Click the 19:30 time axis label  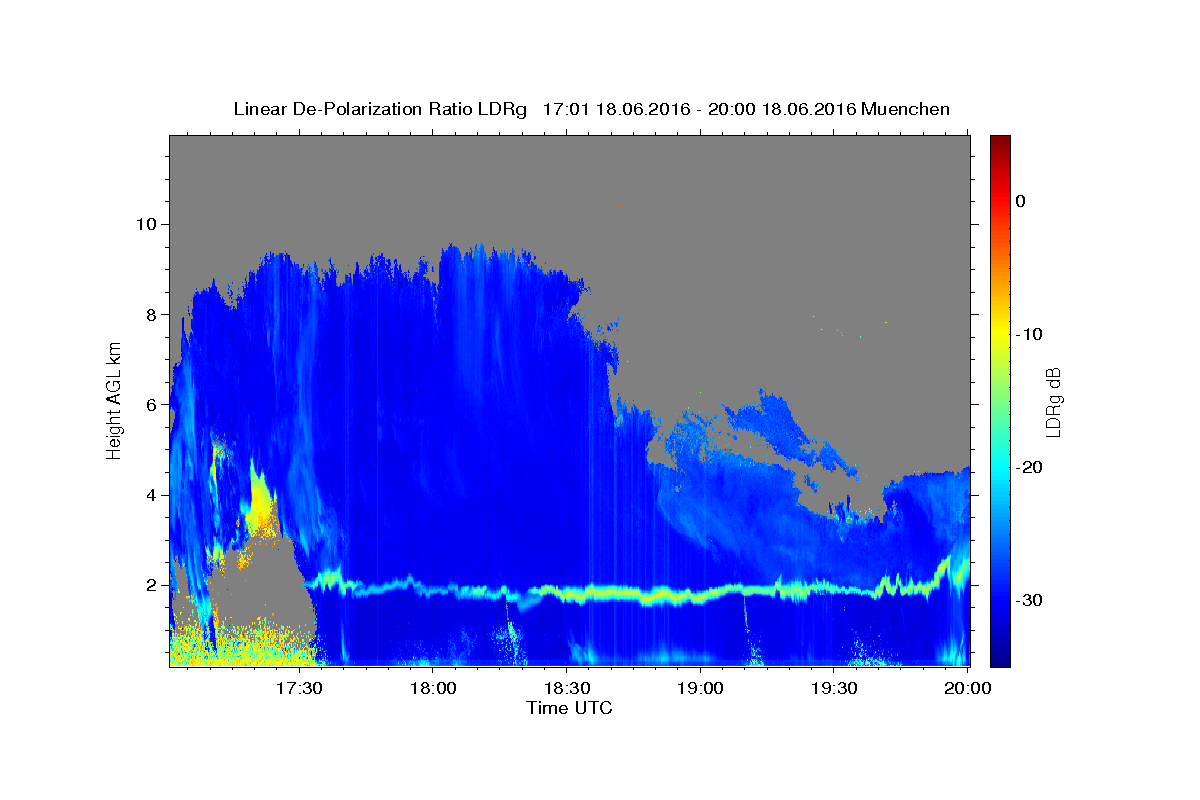[834, 688]
